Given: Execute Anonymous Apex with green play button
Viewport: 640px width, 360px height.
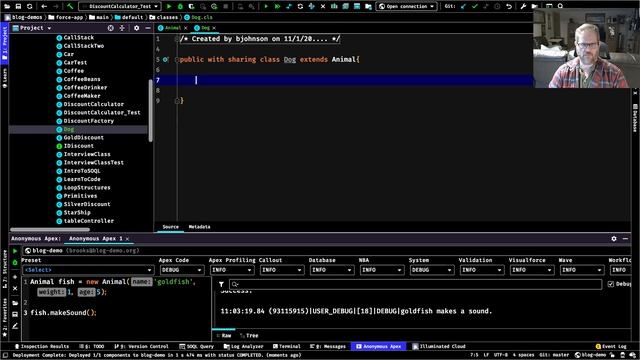Looking at the screenshot, I should [x=15, y=251].
